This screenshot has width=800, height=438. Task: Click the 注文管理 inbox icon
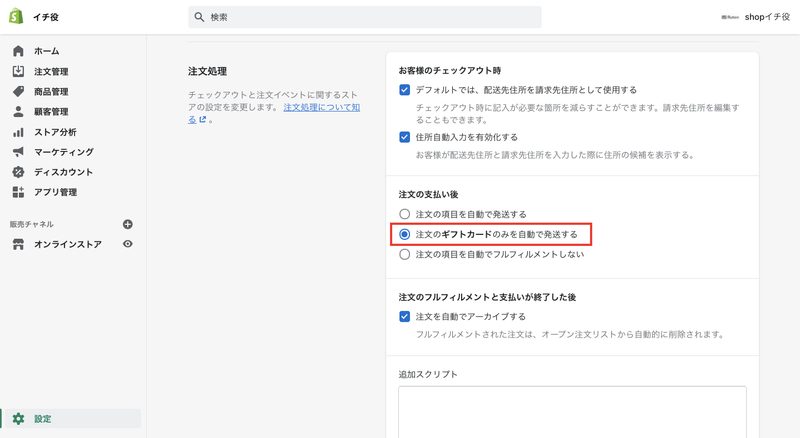(18, 71)
